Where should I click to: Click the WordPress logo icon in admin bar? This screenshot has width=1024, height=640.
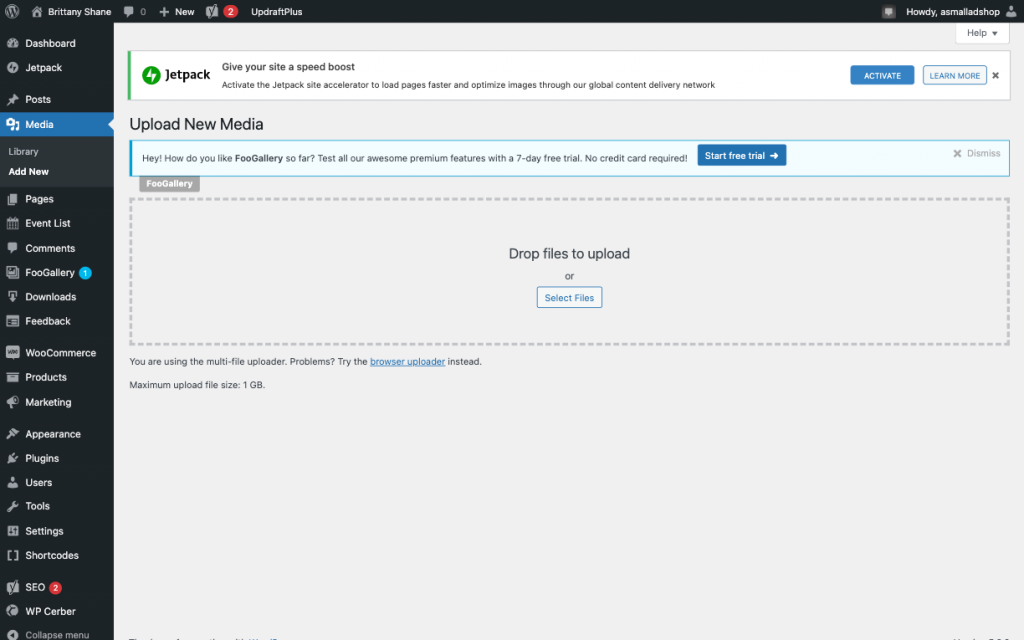(x=12, y=11)
